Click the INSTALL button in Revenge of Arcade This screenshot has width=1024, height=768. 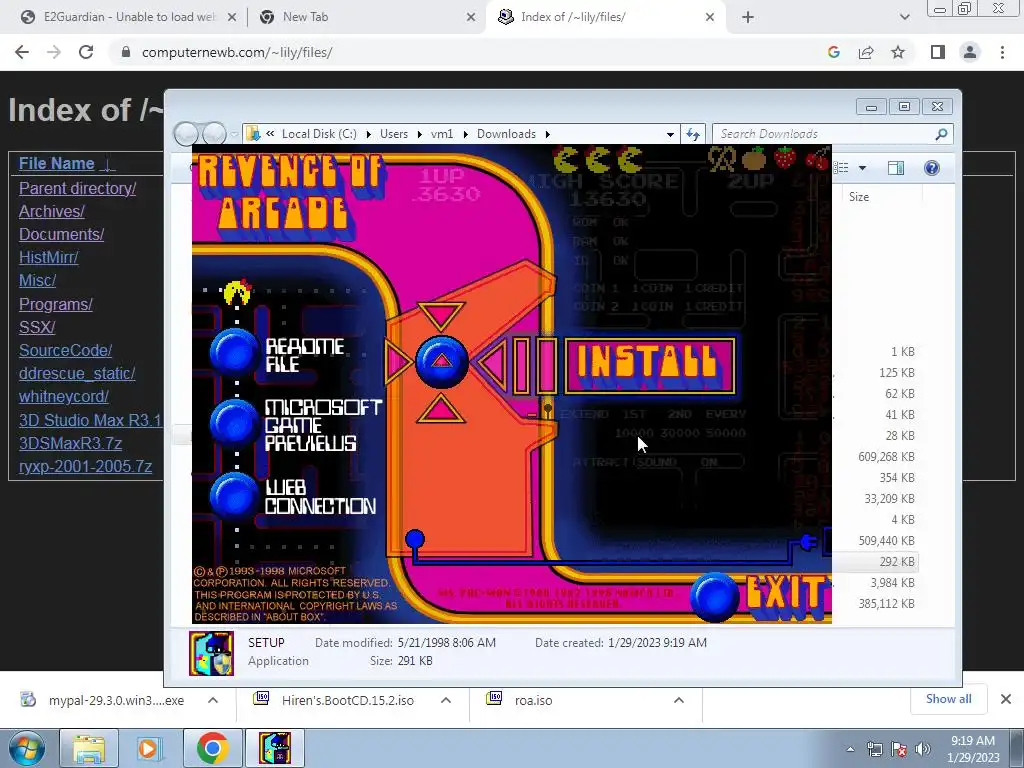pyautogui.click(x=650, y=366)
